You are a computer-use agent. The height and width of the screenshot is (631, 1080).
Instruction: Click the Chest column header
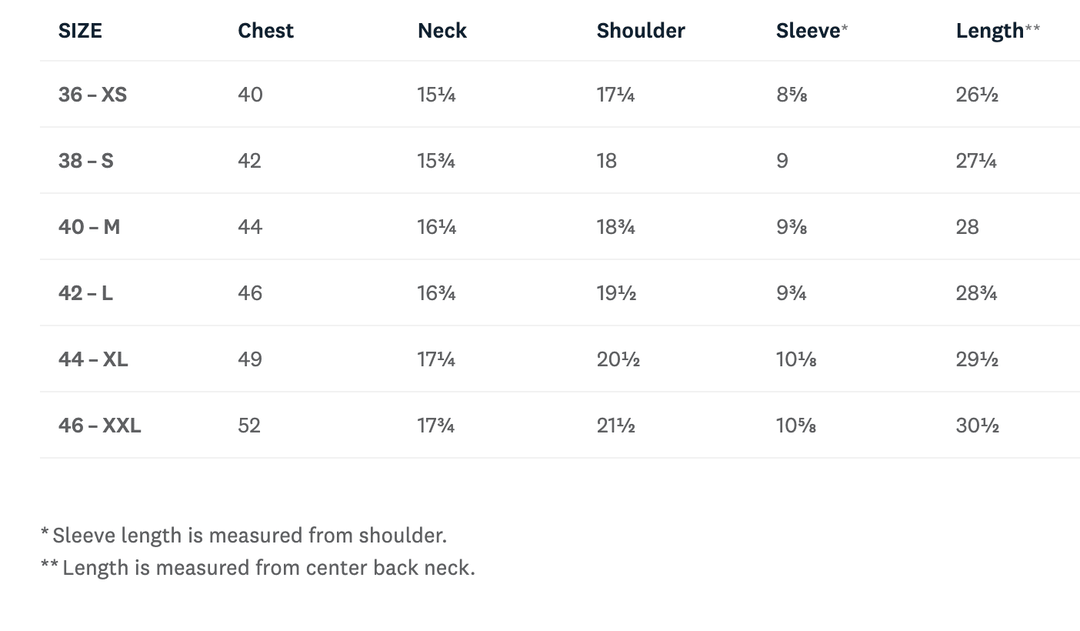point(266,30)
